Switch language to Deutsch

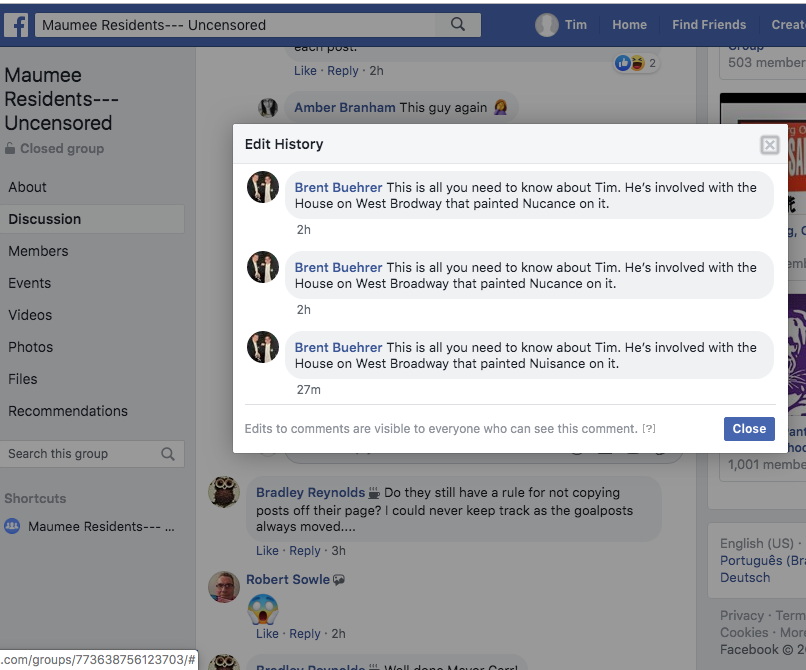745,577
